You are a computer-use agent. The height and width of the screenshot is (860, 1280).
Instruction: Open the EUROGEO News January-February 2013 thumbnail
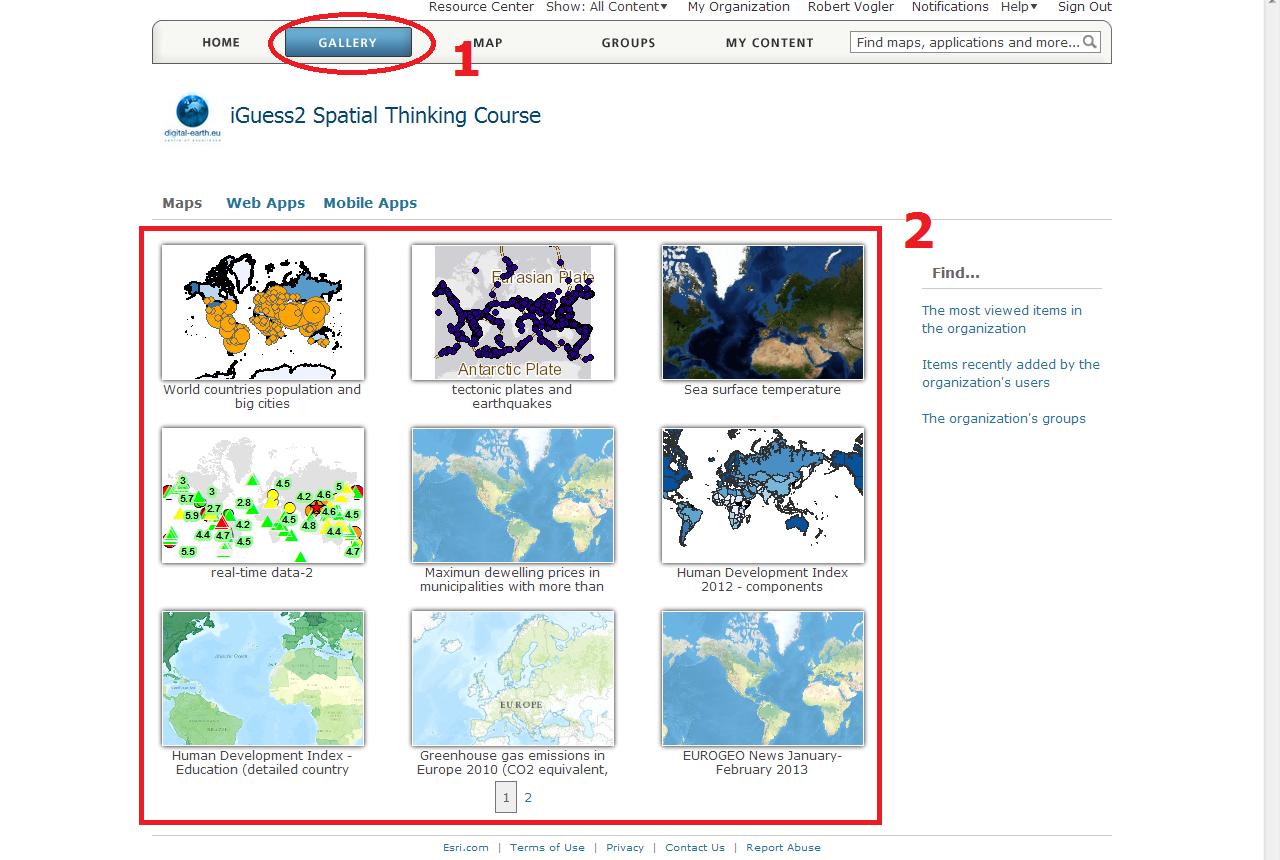pos(763,678)
